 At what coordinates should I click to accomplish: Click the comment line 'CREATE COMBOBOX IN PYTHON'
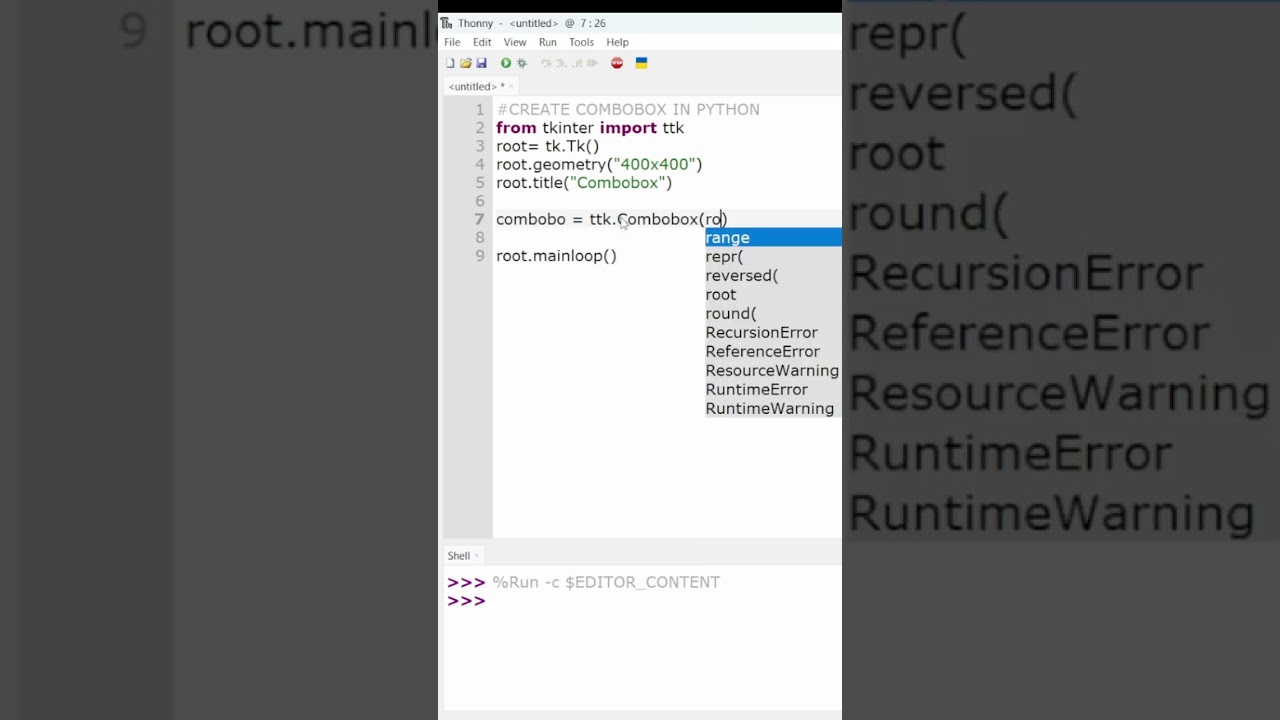point(628,110)
